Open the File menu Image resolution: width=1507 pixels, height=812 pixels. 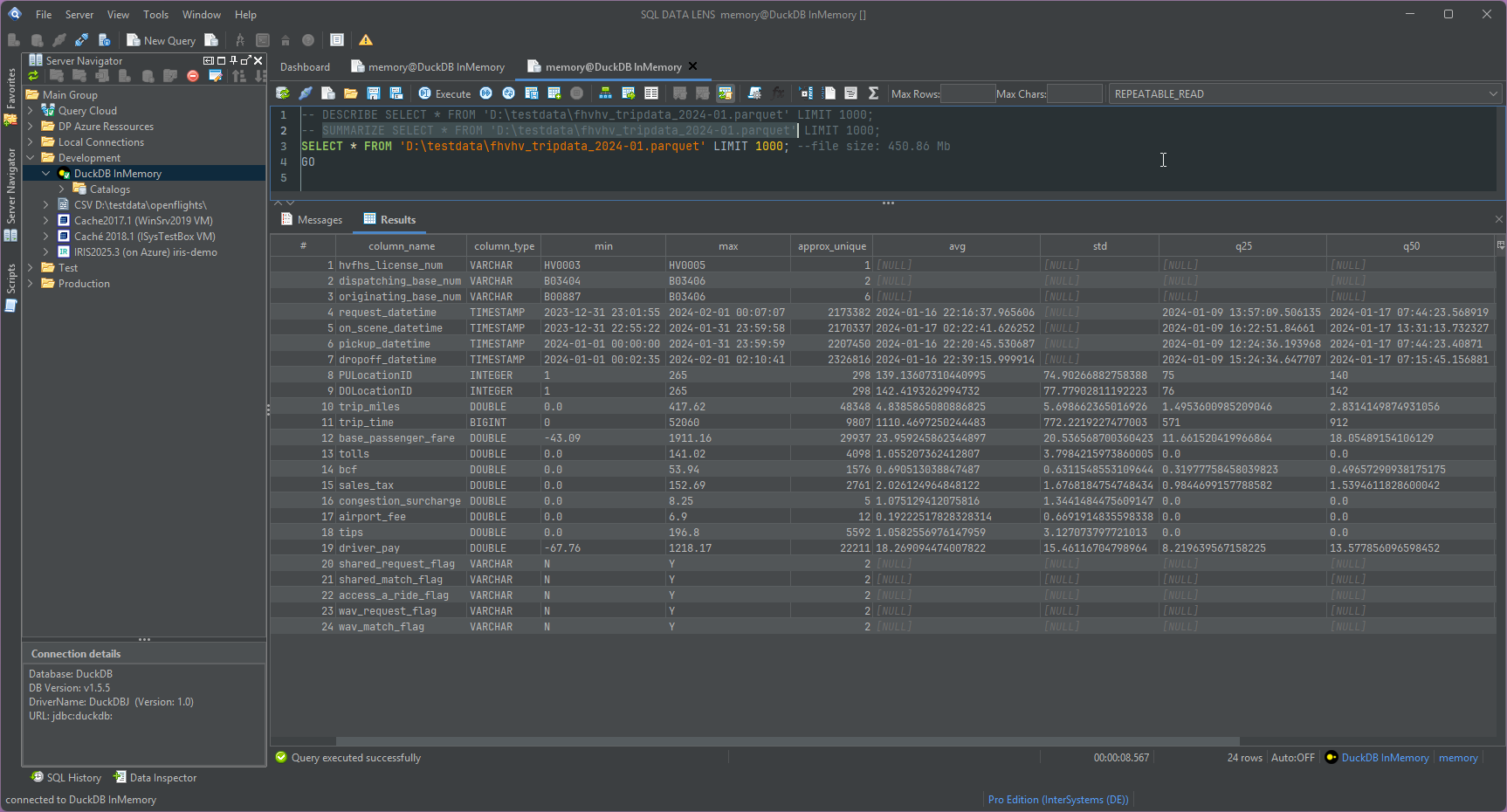tap(44, 14)
